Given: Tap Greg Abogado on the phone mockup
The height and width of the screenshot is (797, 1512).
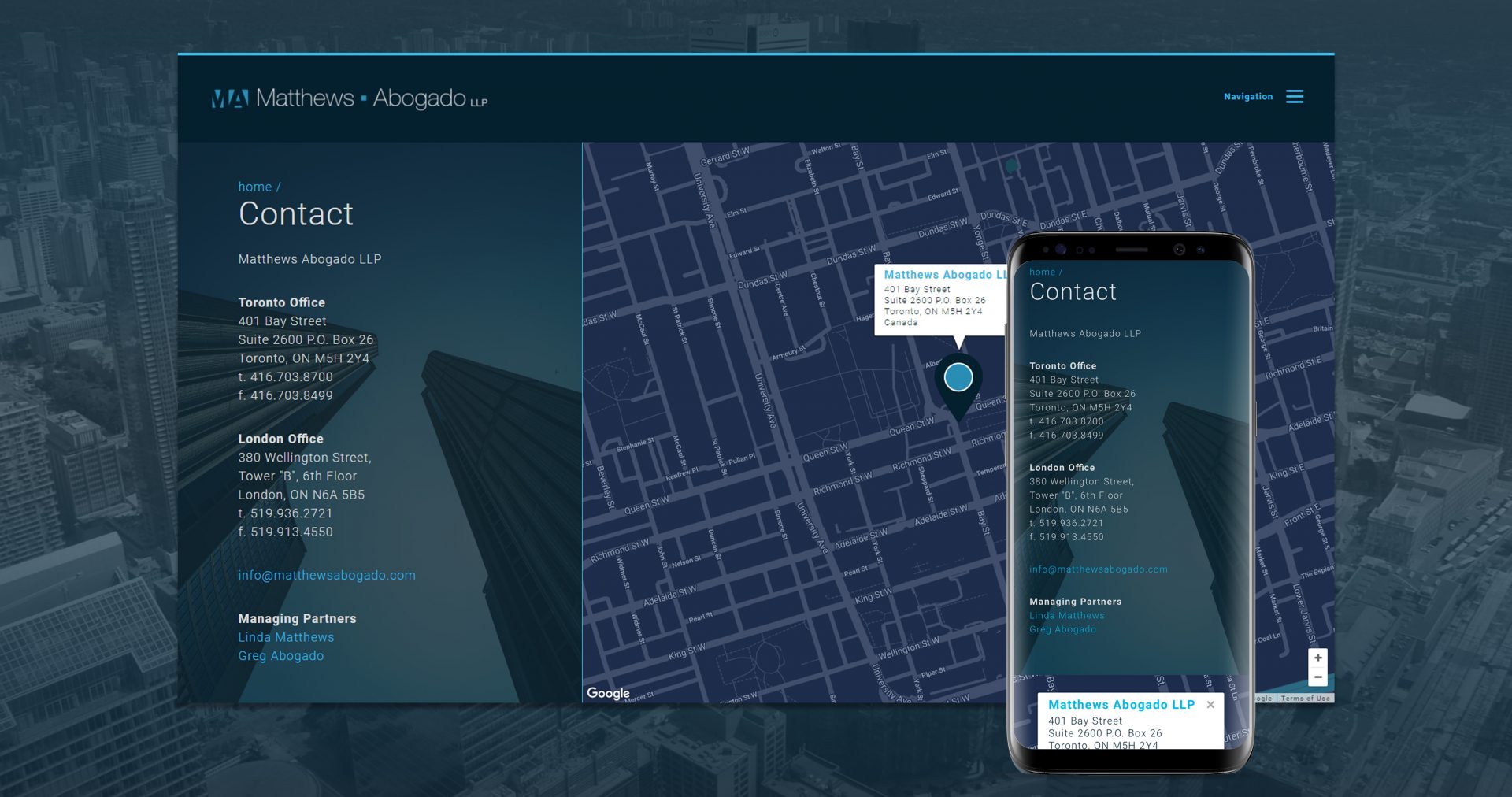Looking at the screenshot, I should [1062, 629].
